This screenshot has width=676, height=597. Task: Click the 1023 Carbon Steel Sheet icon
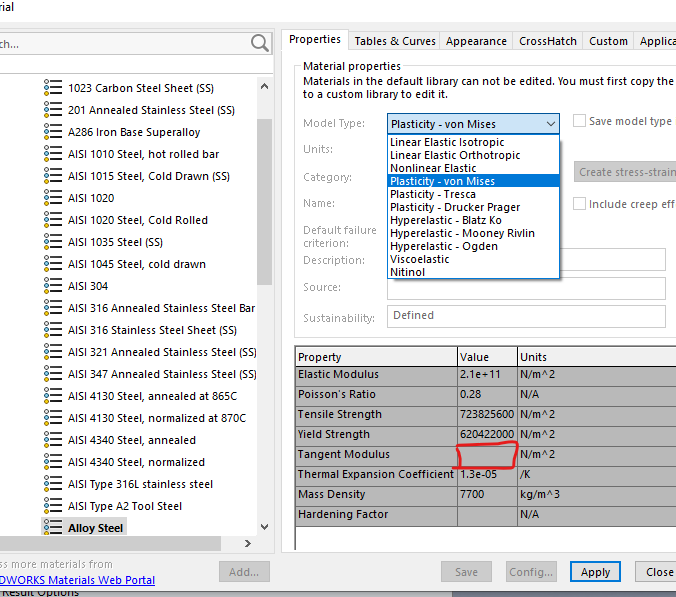53,88
